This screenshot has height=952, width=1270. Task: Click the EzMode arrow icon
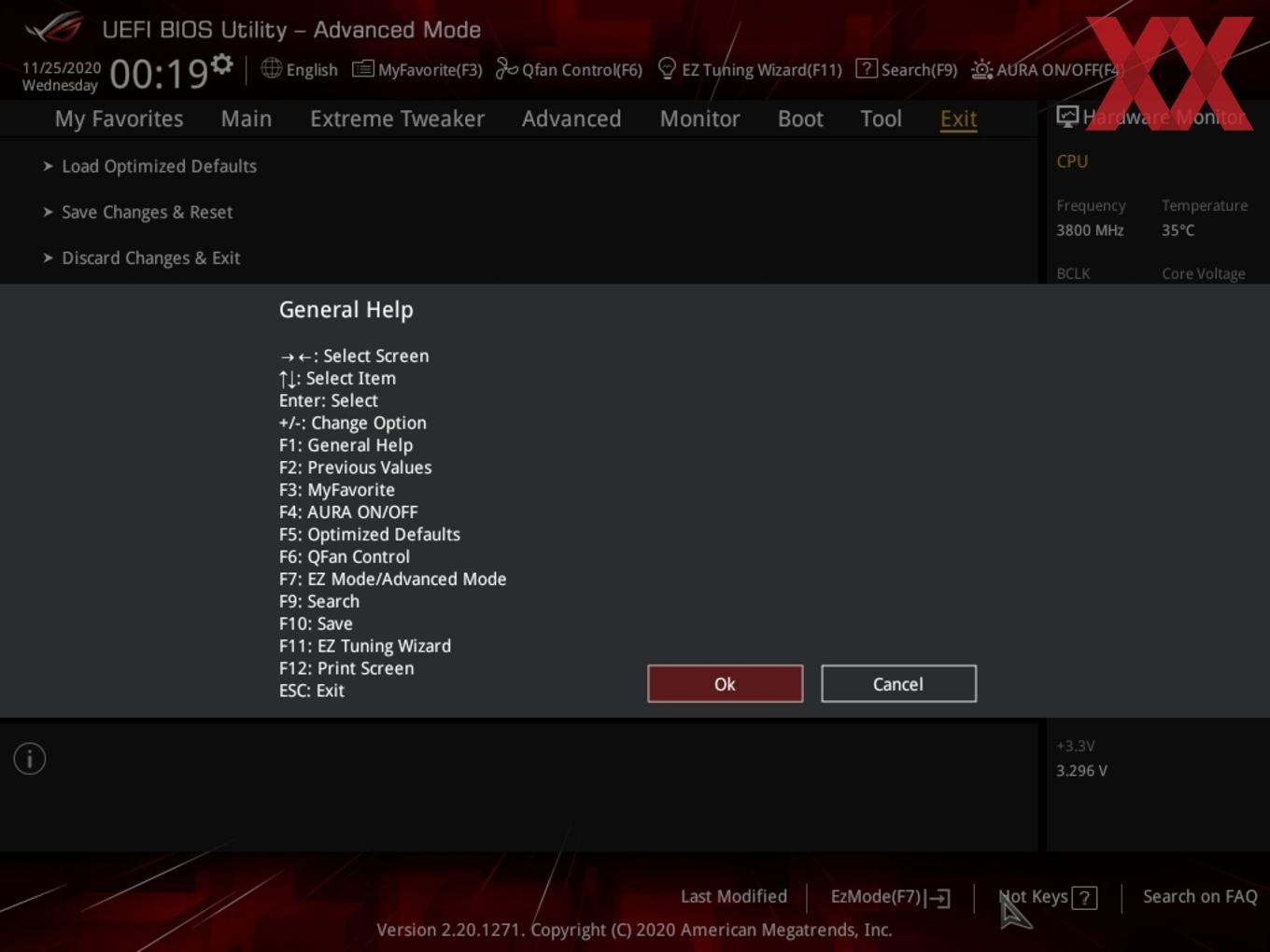(938, 898)
